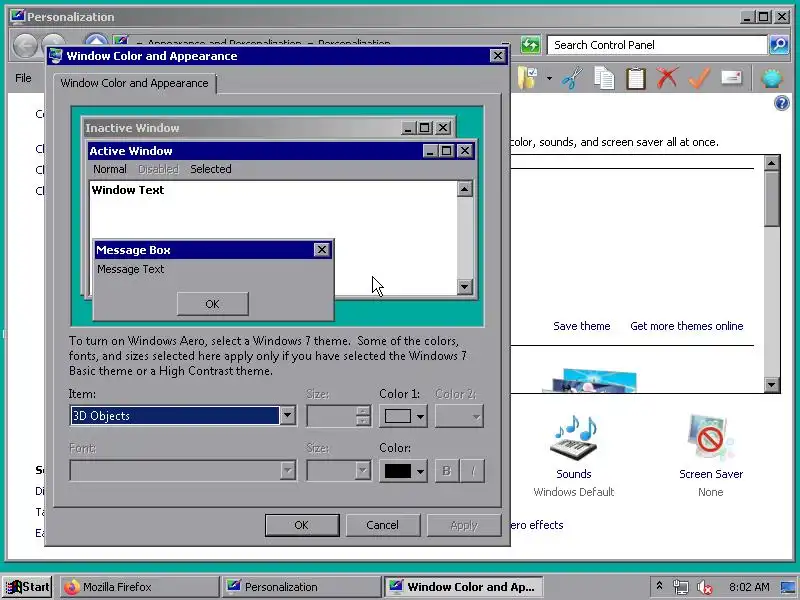
Task: Click the theme list scrollbar thumb
Action: [771, 199]
